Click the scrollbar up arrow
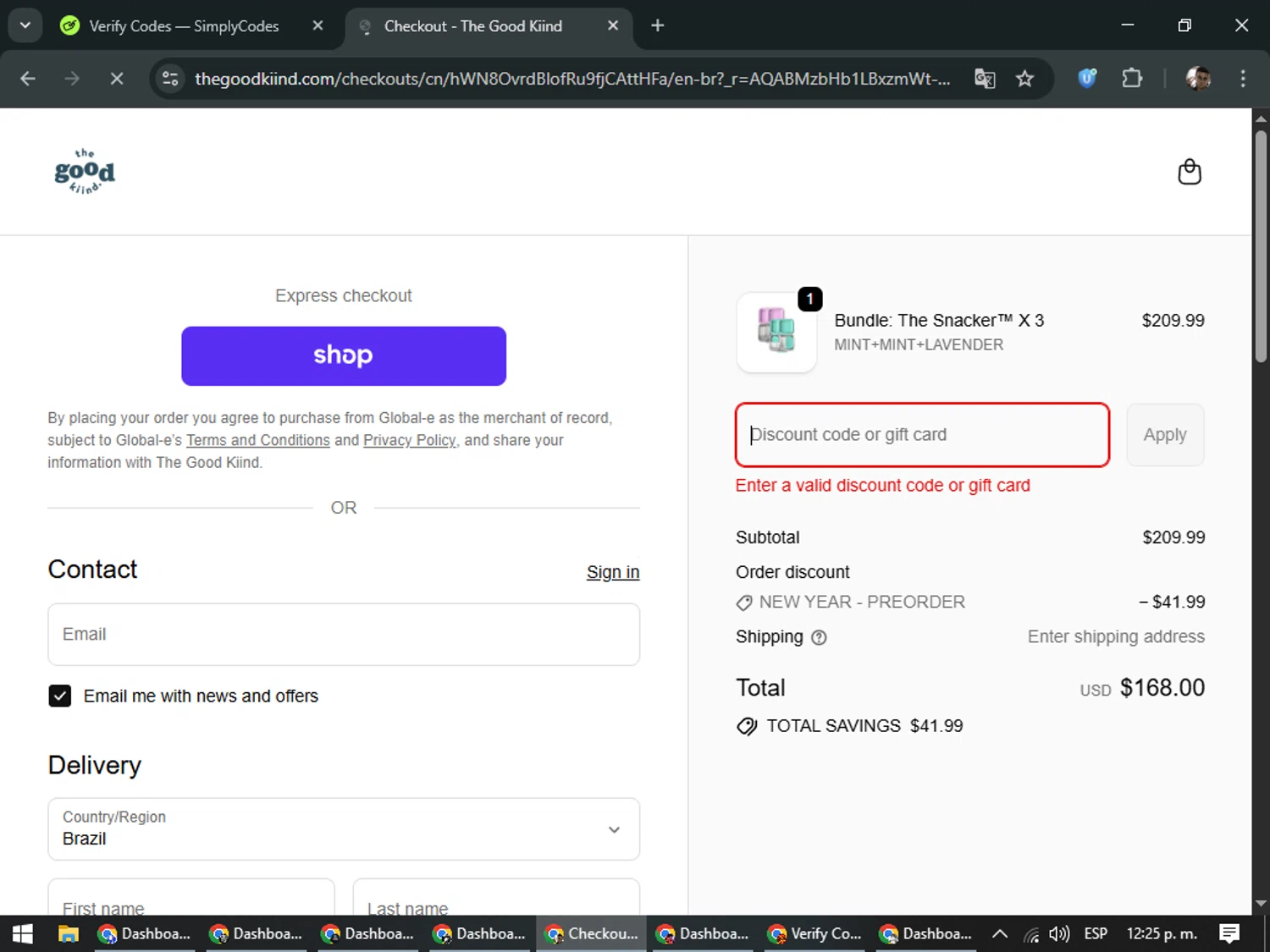 point(1261,118)
